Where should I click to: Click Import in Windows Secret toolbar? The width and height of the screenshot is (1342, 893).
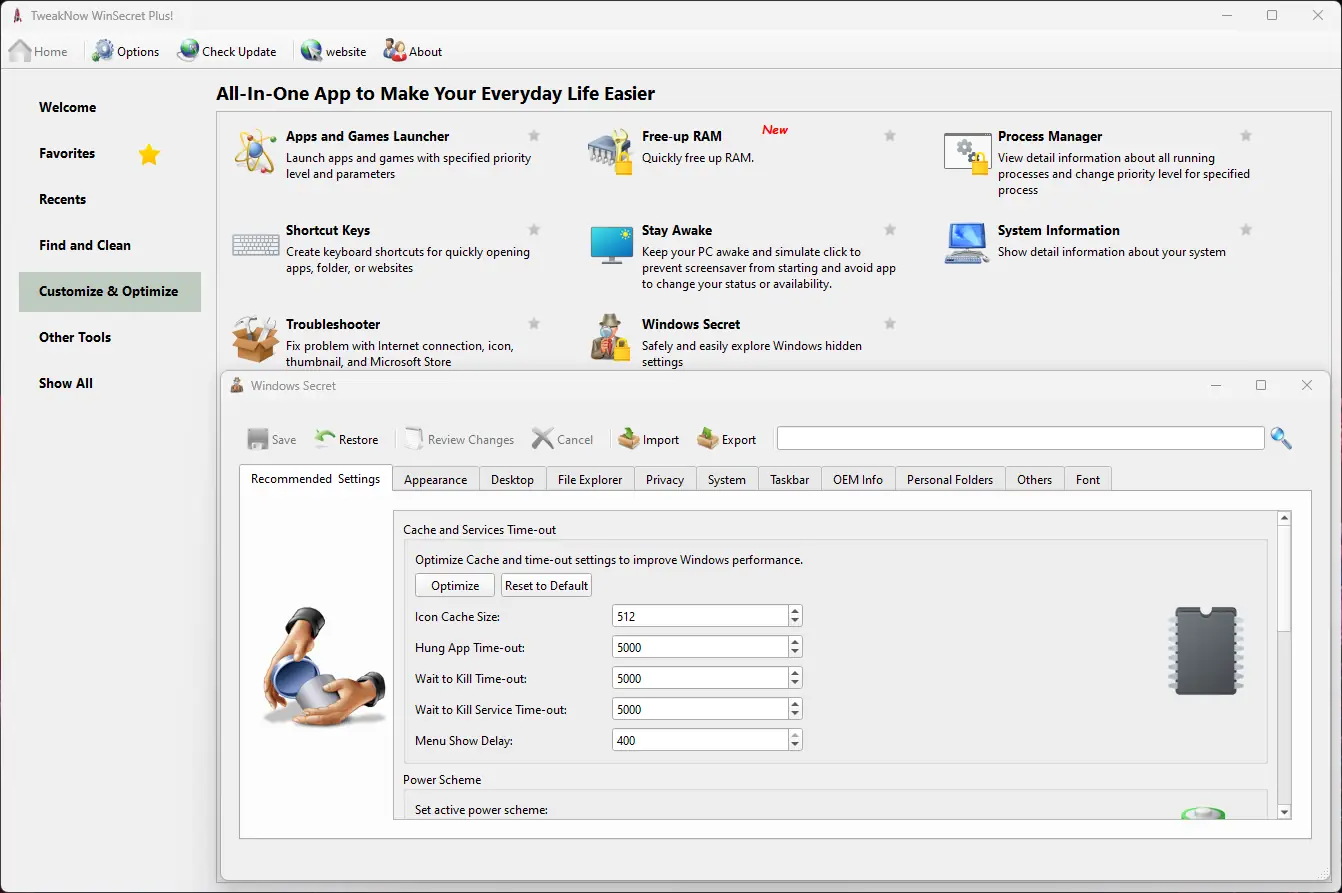point(648,439)
